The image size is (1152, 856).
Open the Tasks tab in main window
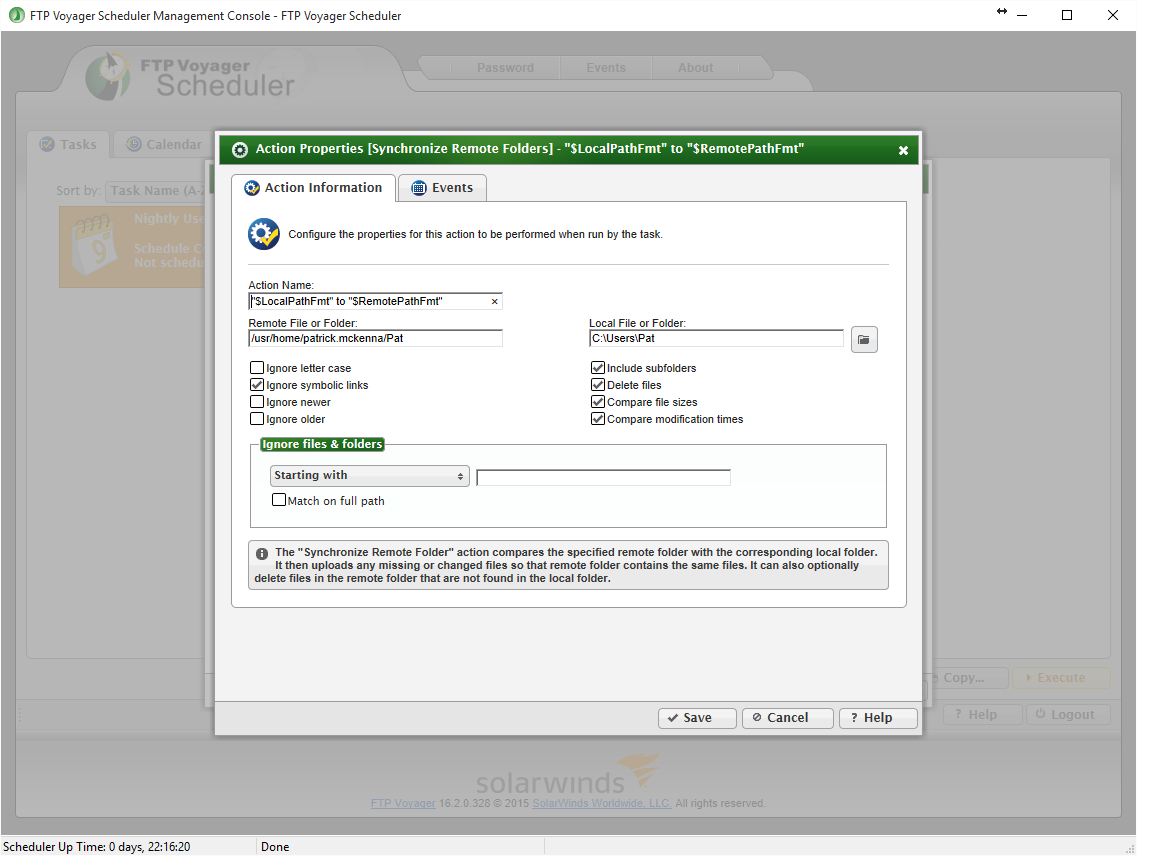point(68,145)
